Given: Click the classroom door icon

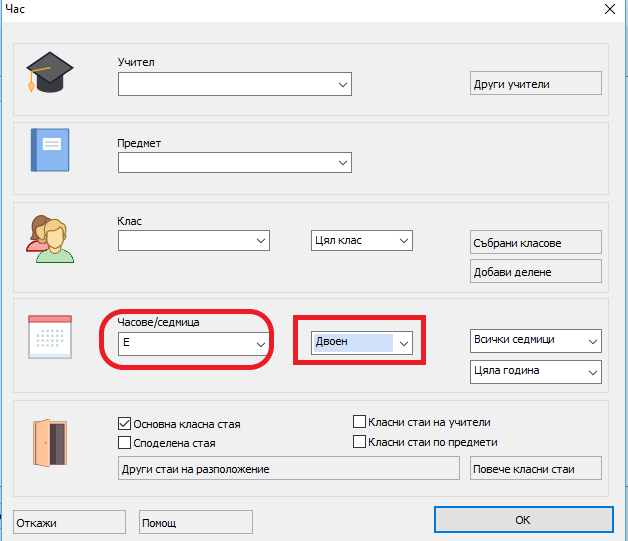Looking at the screenshot, I should (x=50, y=440).
